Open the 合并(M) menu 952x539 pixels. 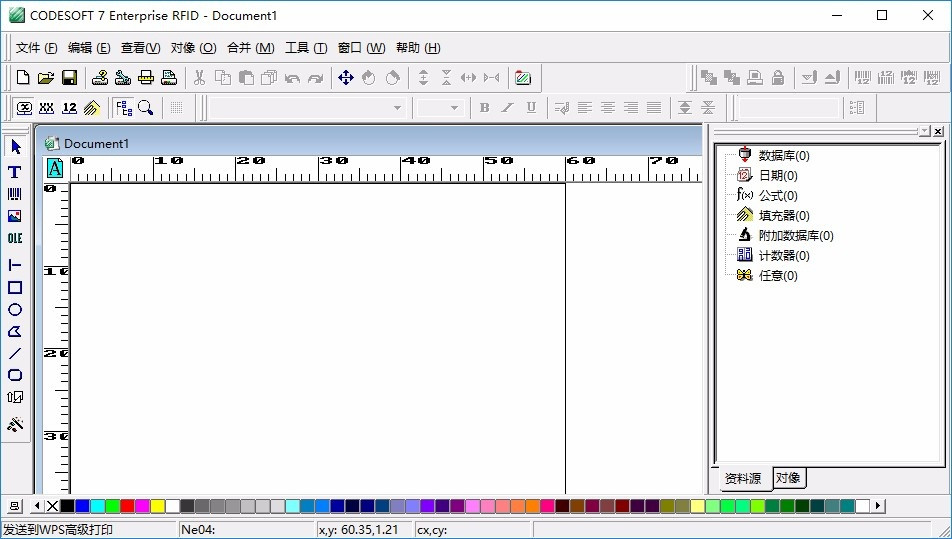pos(250,48)
